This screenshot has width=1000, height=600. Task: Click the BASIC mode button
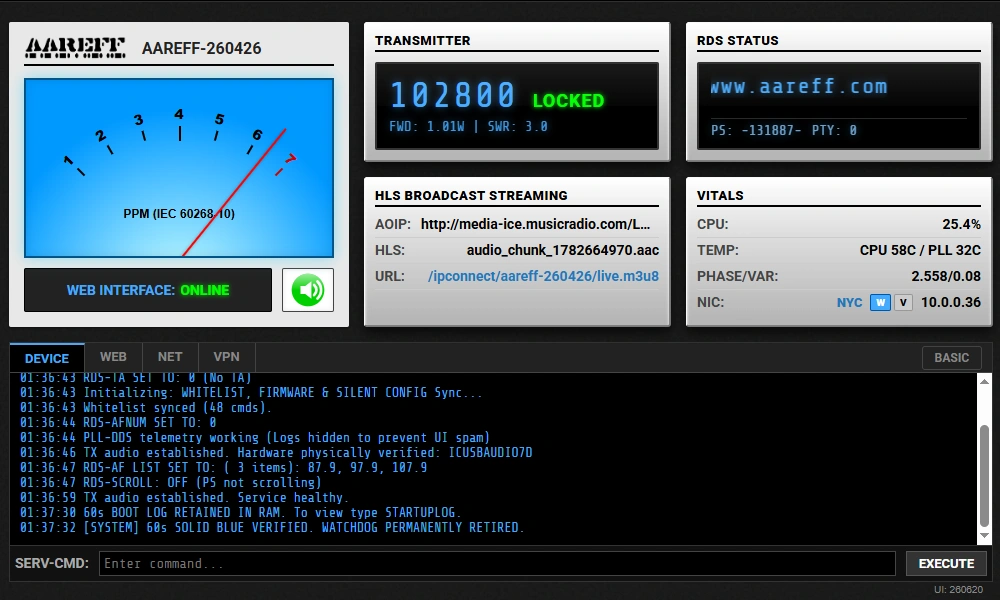952,358
